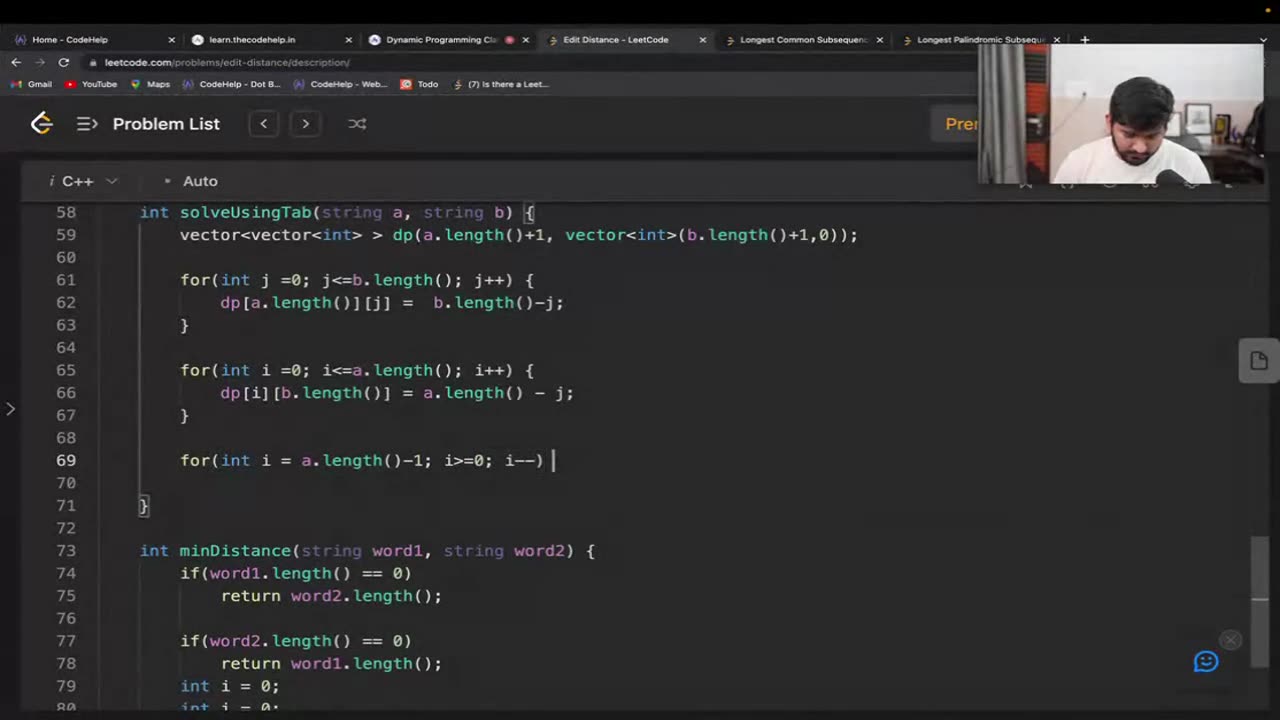This screenshot has width=1280, height=720.
Task: Select the Edit Distance - LeetCode tab
Action: [x=623, y=40]
